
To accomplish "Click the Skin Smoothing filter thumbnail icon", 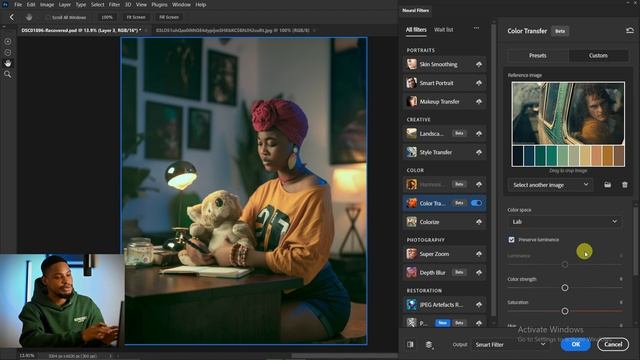I will 411,64.
